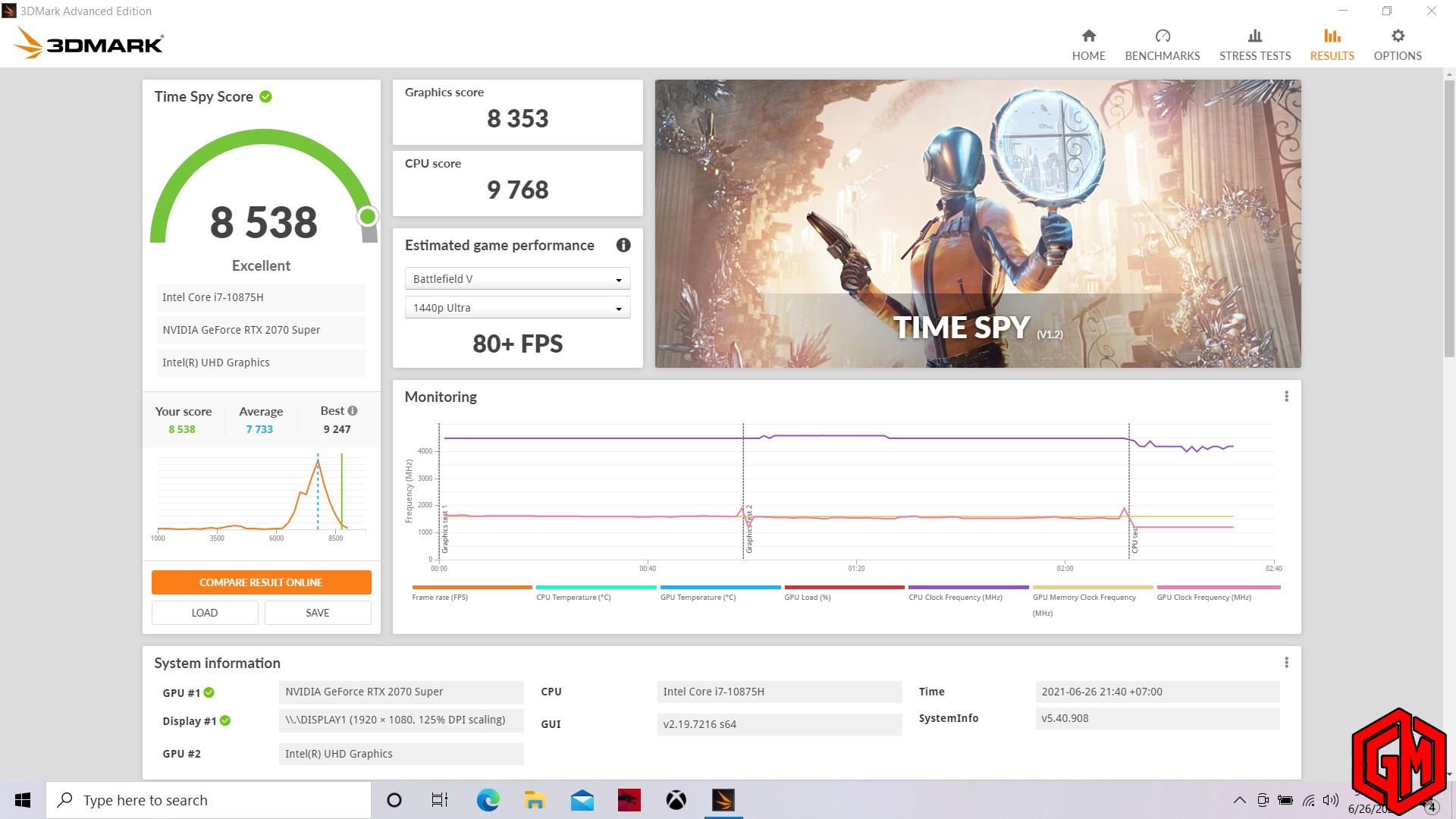Viewport: 1456px width, 819px height.
Task: Click the DISPLAY1 1920 × 1080 field
Action: click(x=401, y=720)
